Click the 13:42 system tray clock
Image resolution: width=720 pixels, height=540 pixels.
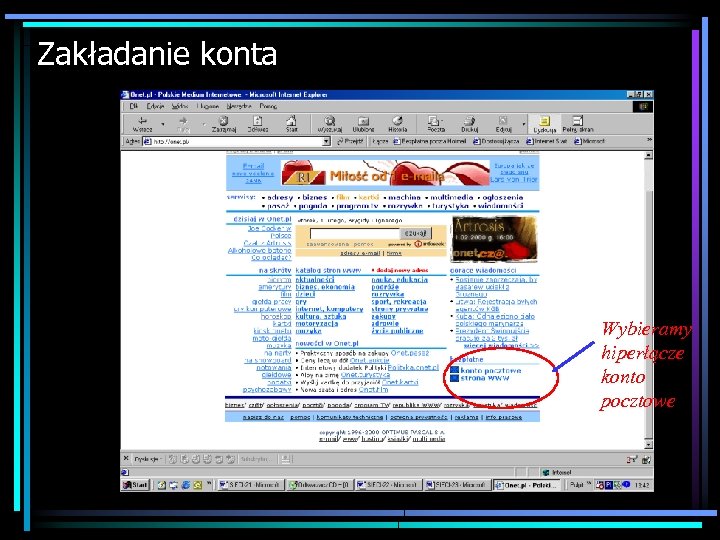click(x=641, y=484)
